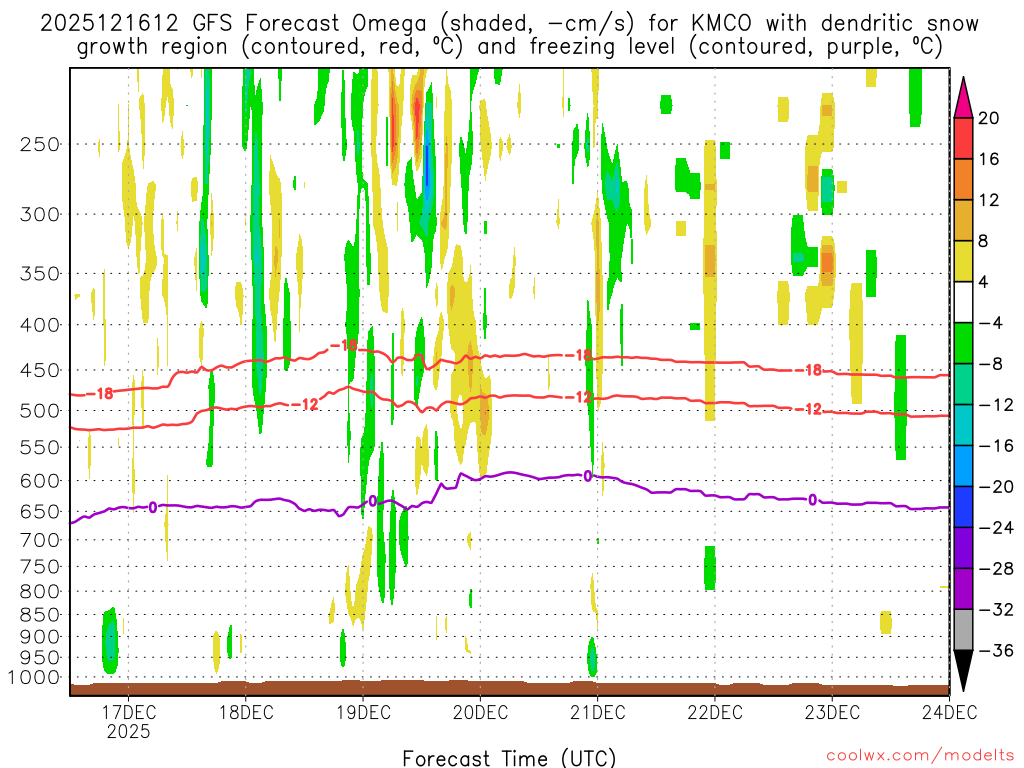
Task: Click the 350 pressure level label
Action: [x=39, y=274]
